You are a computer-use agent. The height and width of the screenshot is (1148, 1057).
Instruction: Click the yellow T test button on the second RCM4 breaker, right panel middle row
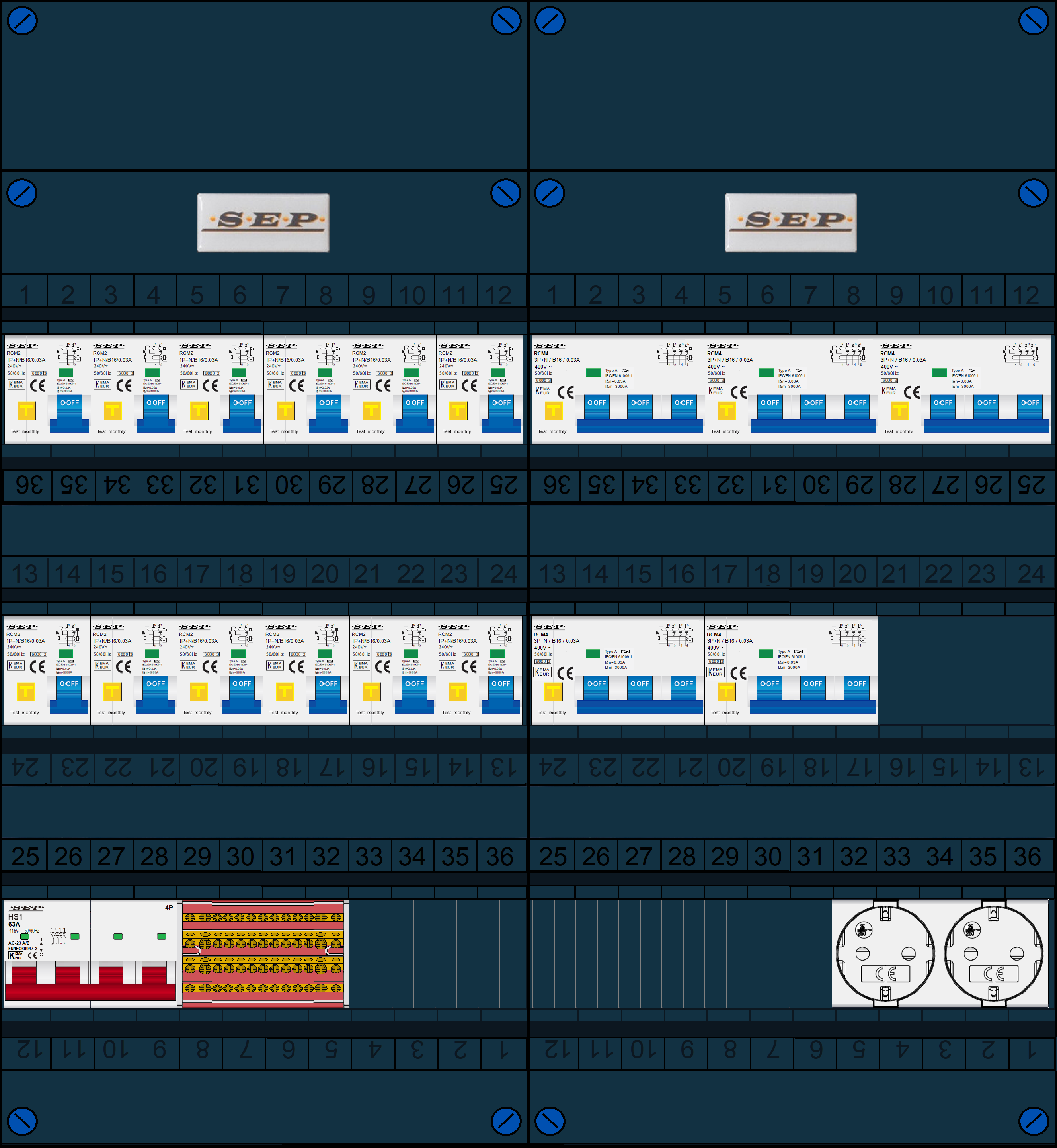click(x=726, y=691)
